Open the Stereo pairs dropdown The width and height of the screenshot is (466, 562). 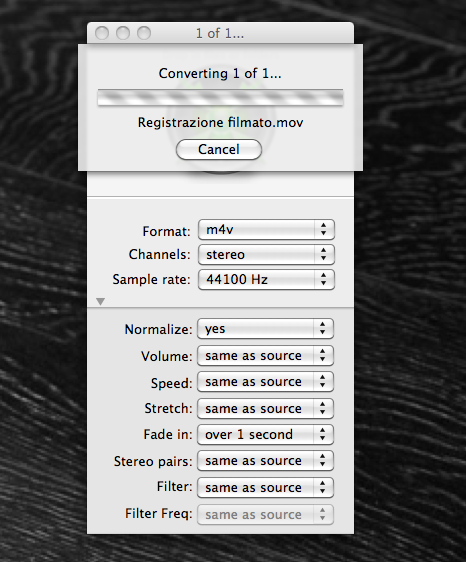tap(265, 461)
